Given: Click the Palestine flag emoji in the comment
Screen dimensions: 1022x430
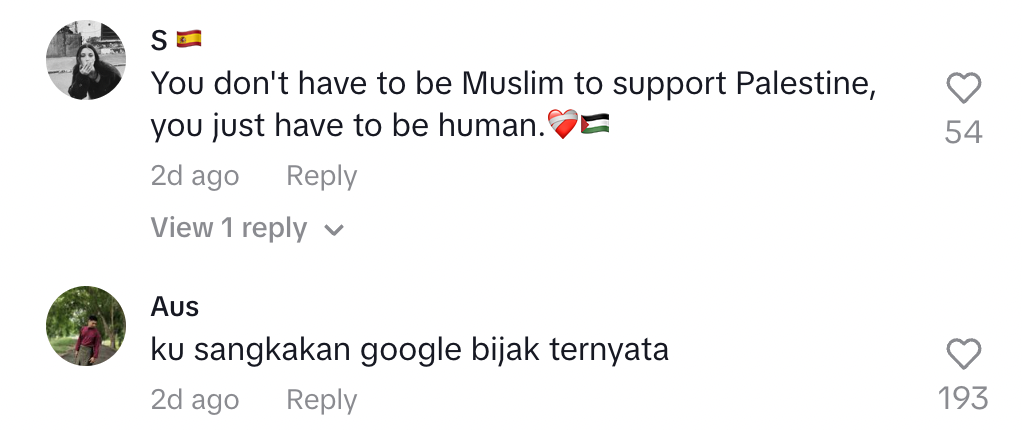Looking at the screenshot, I should (x=596, y=126).
